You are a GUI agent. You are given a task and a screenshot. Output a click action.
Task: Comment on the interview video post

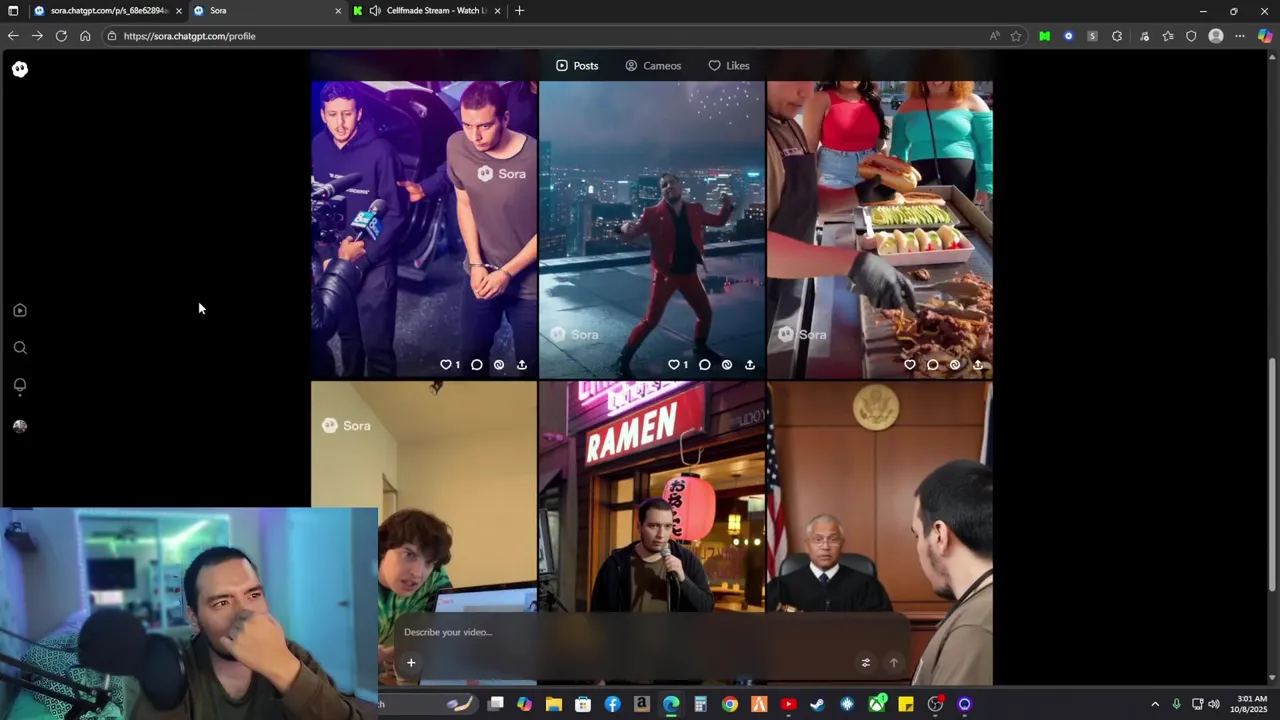pos(477,365)
